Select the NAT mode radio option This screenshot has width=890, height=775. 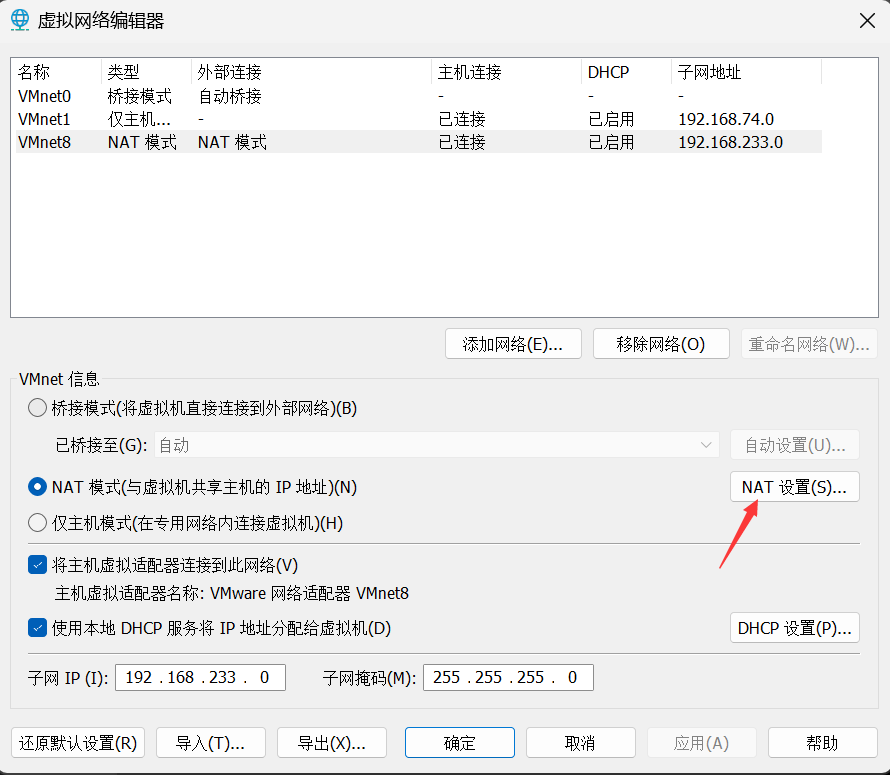[37, 487]
